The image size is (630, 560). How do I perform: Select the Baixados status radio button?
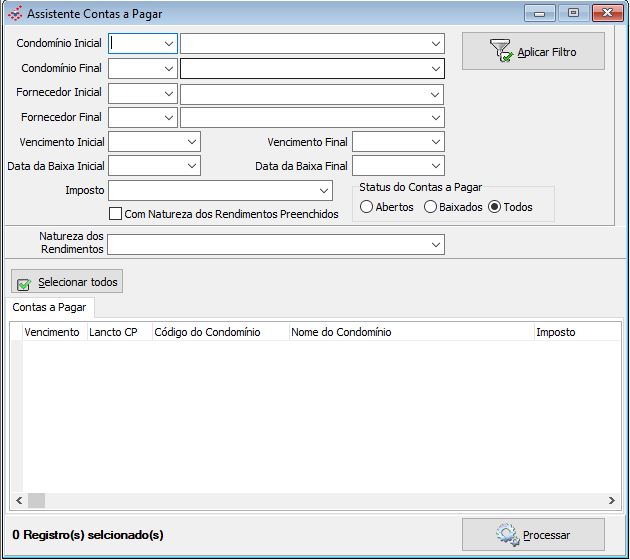[x=430, y=207]
